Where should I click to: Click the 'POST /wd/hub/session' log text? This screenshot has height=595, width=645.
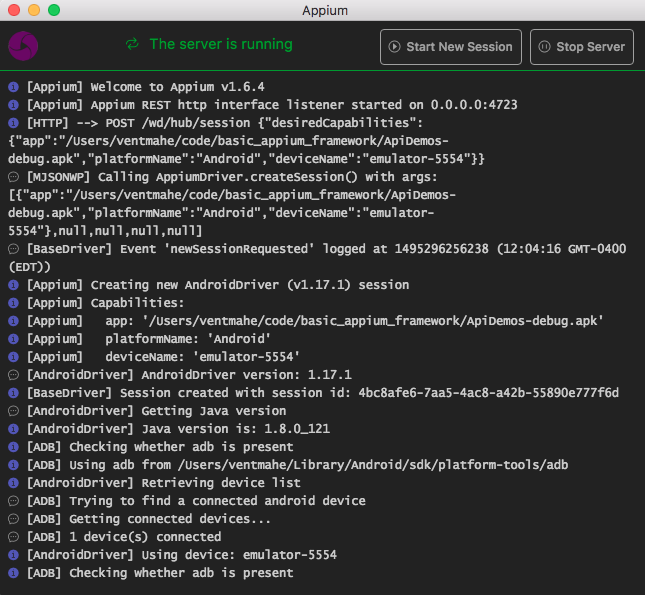pyautogui.click(x=178, y=123)
